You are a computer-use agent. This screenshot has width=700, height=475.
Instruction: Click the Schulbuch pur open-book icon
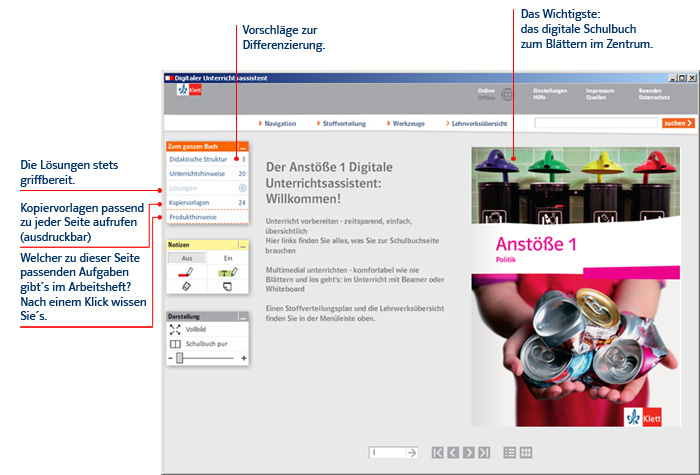[175, 344]
